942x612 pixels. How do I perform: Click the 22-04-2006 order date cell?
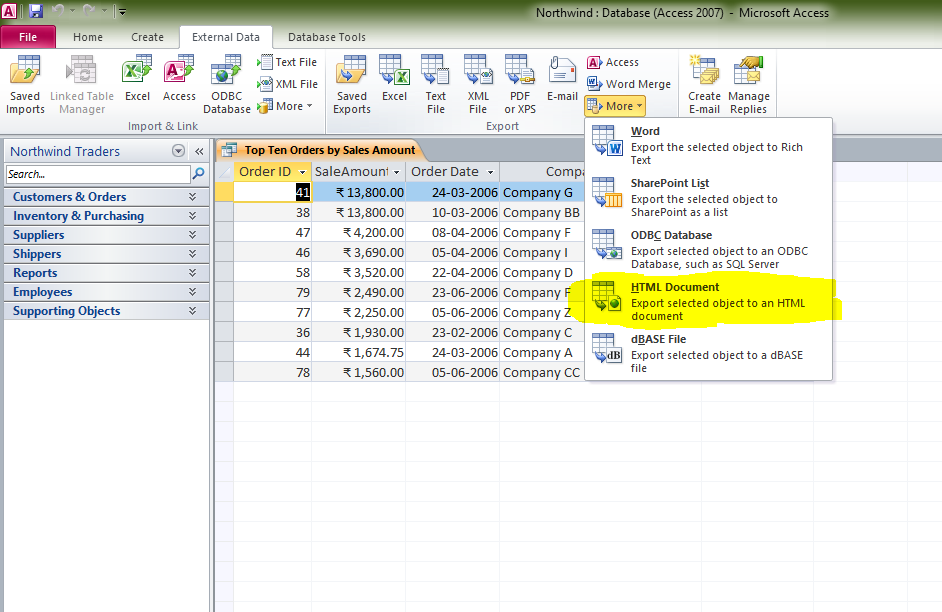[452, 273]
